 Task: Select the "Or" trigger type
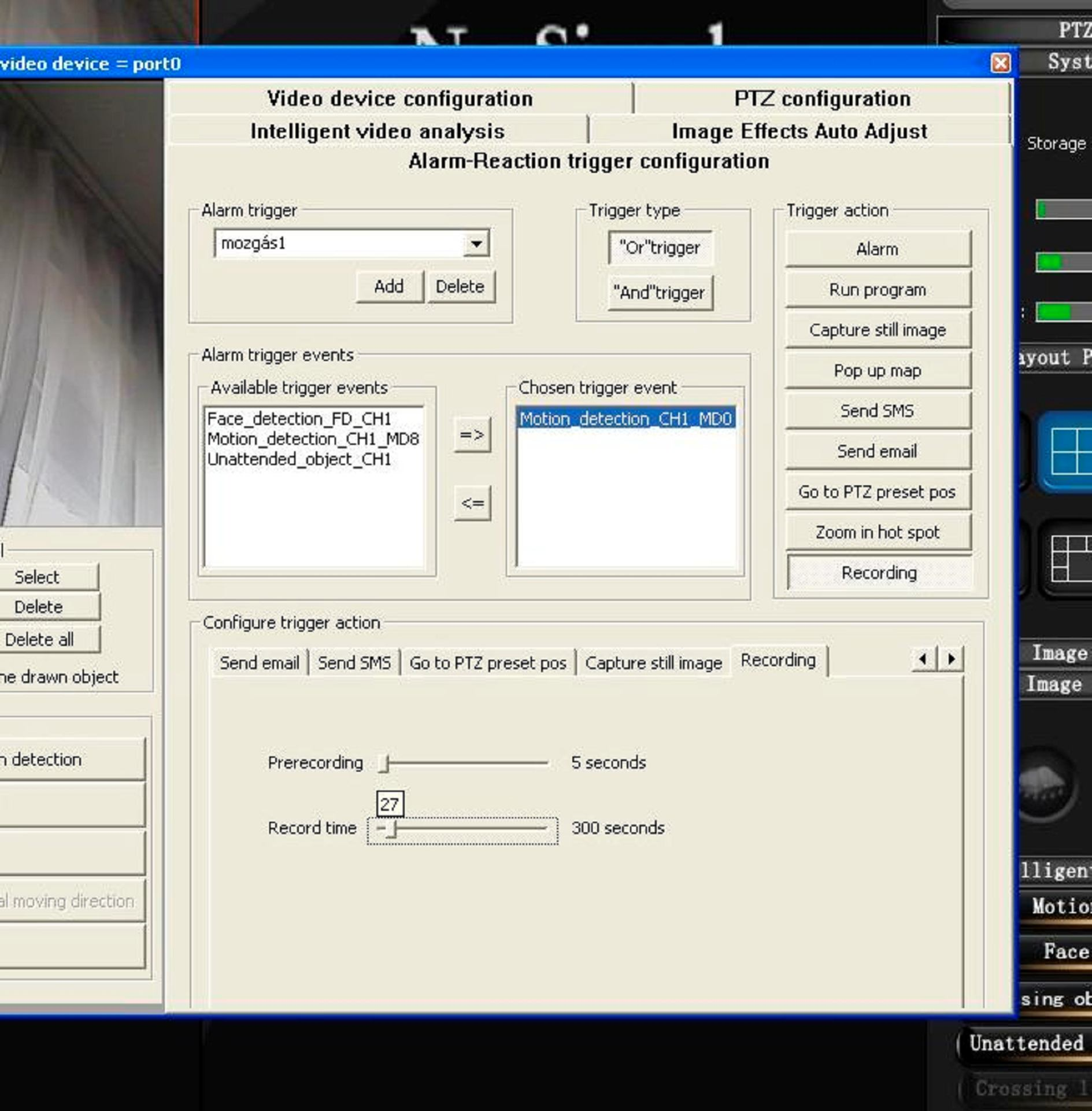click(660, 248)
